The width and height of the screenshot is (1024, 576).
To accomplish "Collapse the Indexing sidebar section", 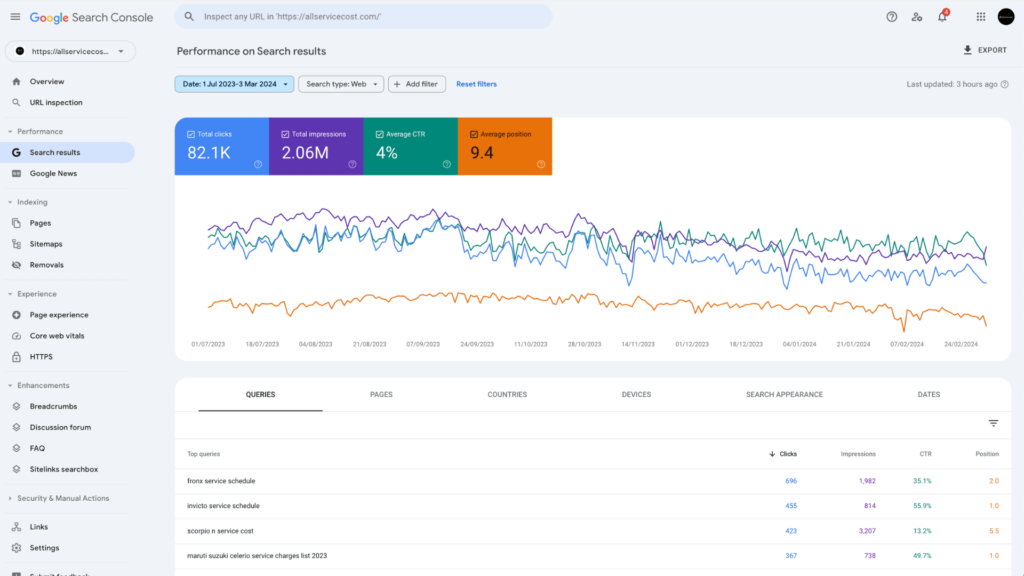I will (10, 202).
